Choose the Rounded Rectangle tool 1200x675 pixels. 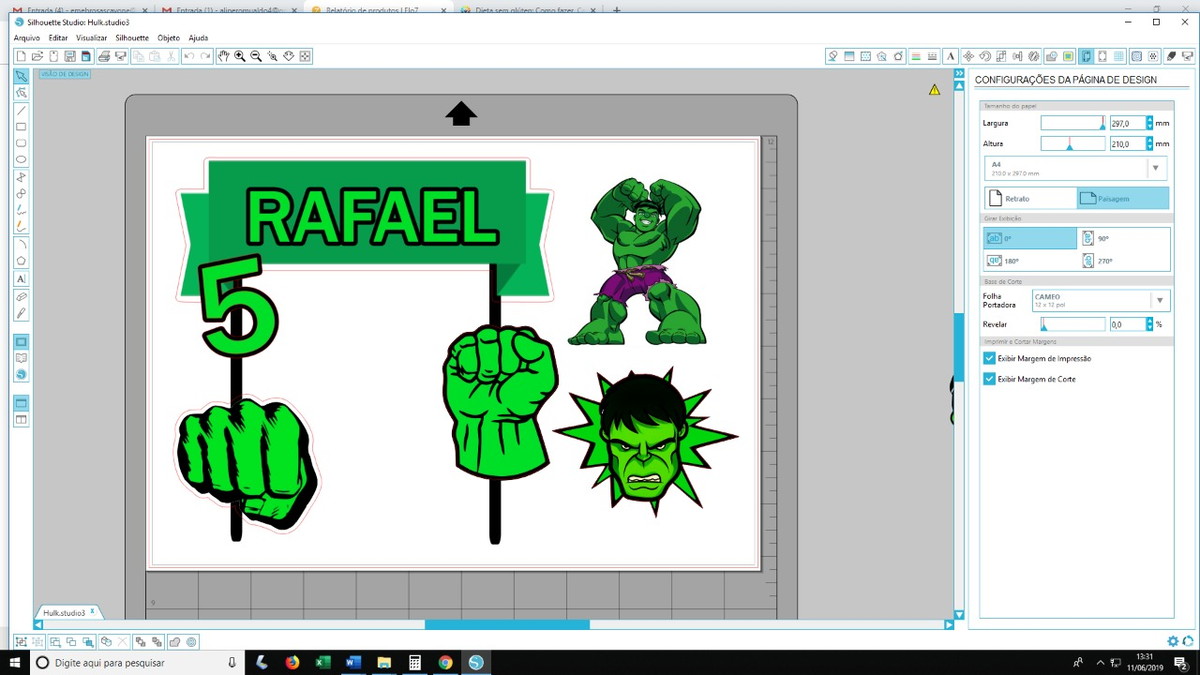click(21, 143)
